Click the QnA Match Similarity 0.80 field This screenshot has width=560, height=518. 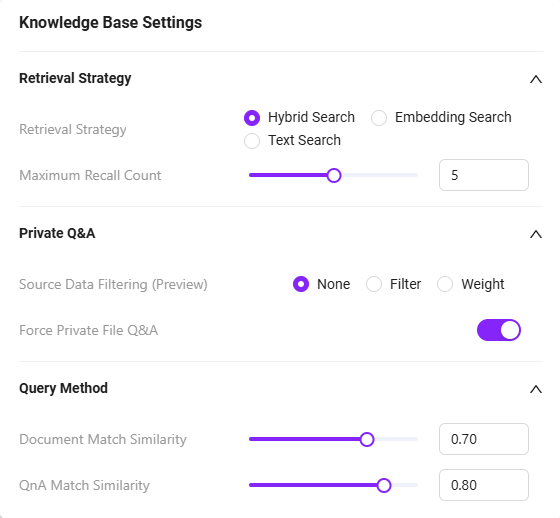coord(484,485)
